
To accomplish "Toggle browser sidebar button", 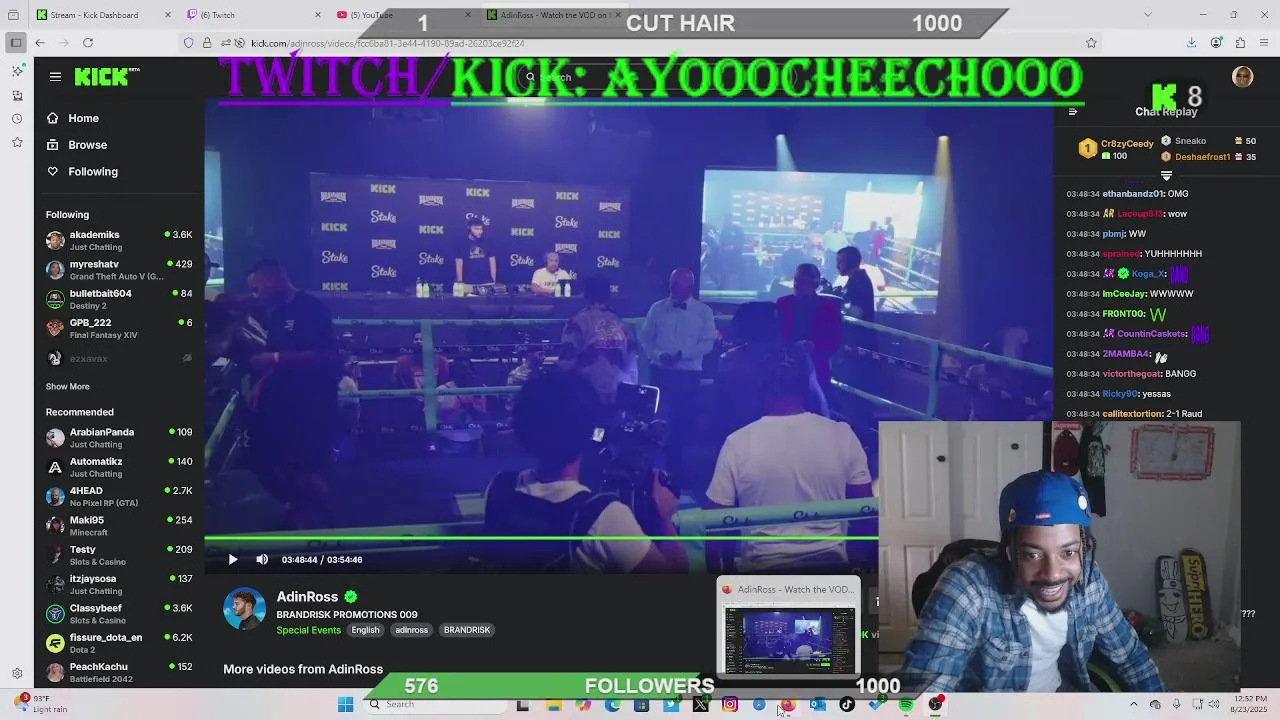I will pyautogui.click(x=15, y=43).
